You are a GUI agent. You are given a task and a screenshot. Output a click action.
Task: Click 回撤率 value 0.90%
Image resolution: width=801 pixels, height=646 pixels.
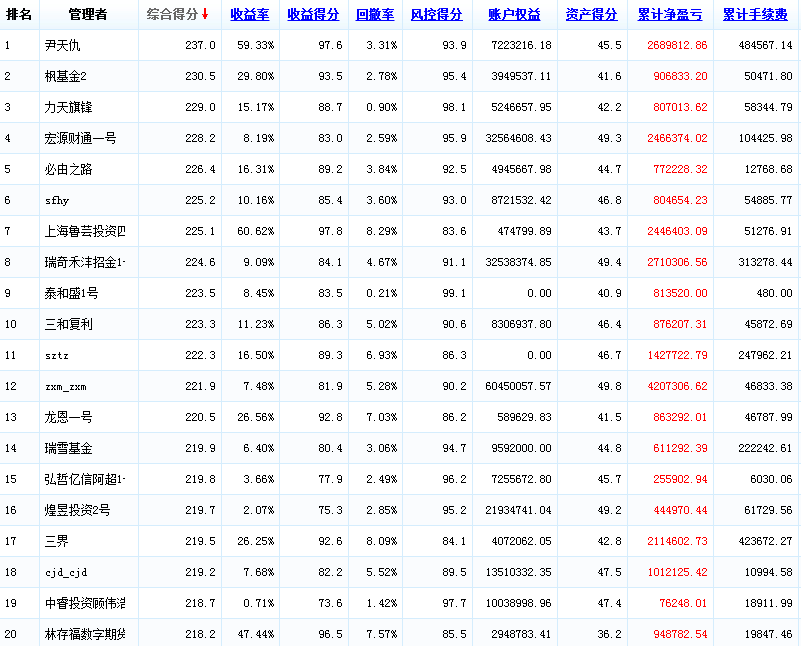point(382,107)
